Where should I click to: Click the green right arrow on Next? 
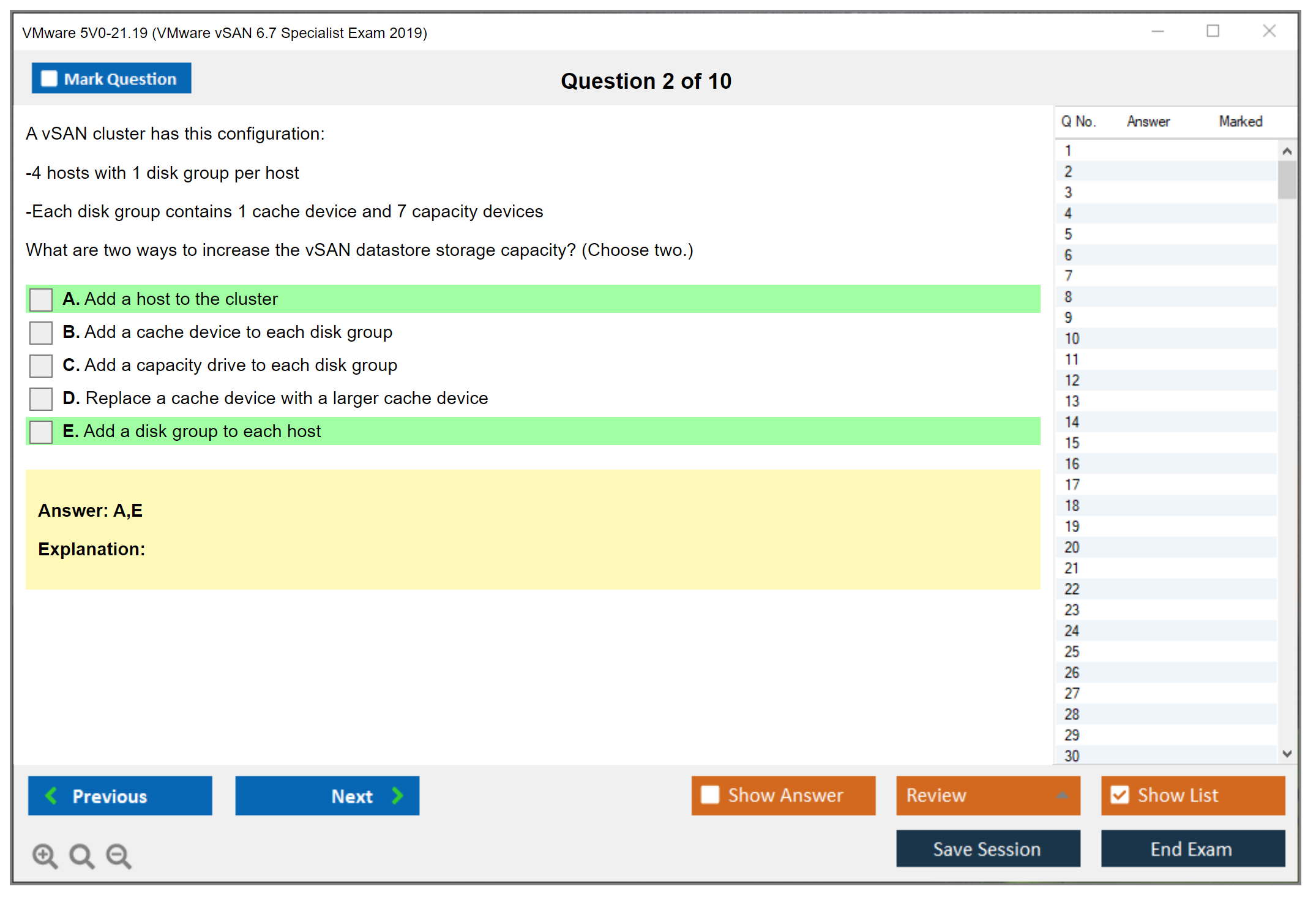pos(397,795)
